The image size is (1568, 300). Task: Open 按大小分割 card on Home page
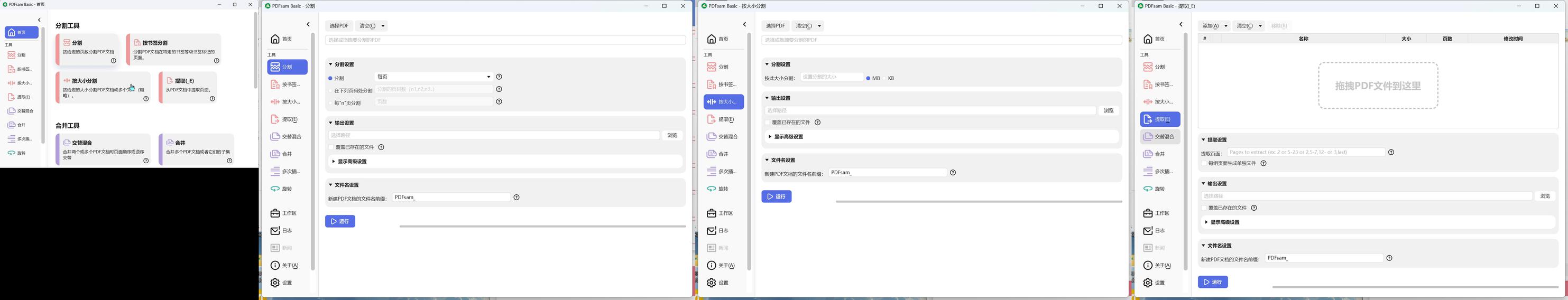tap(104, 88)
